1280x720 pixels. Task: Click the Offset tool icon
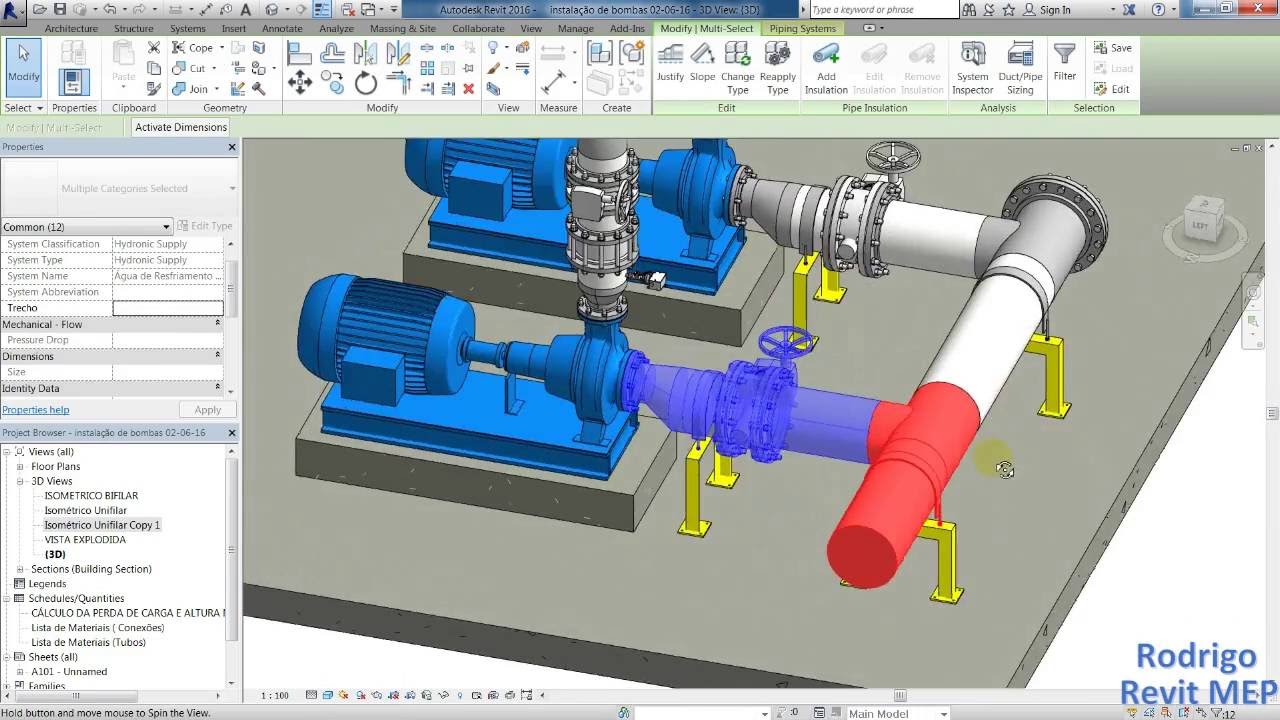tap(333, 52)
